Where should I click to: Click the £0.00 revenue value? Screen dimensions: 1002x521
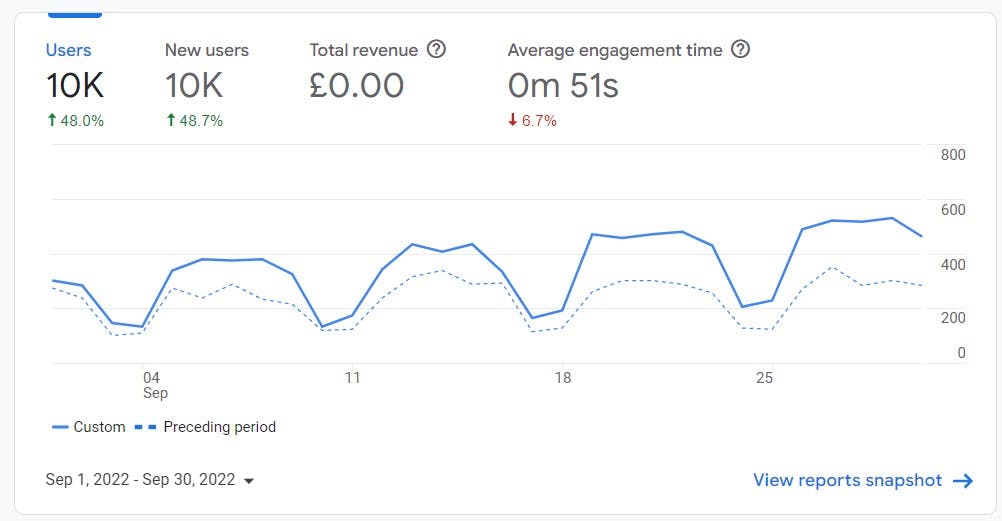coord(357,86)
